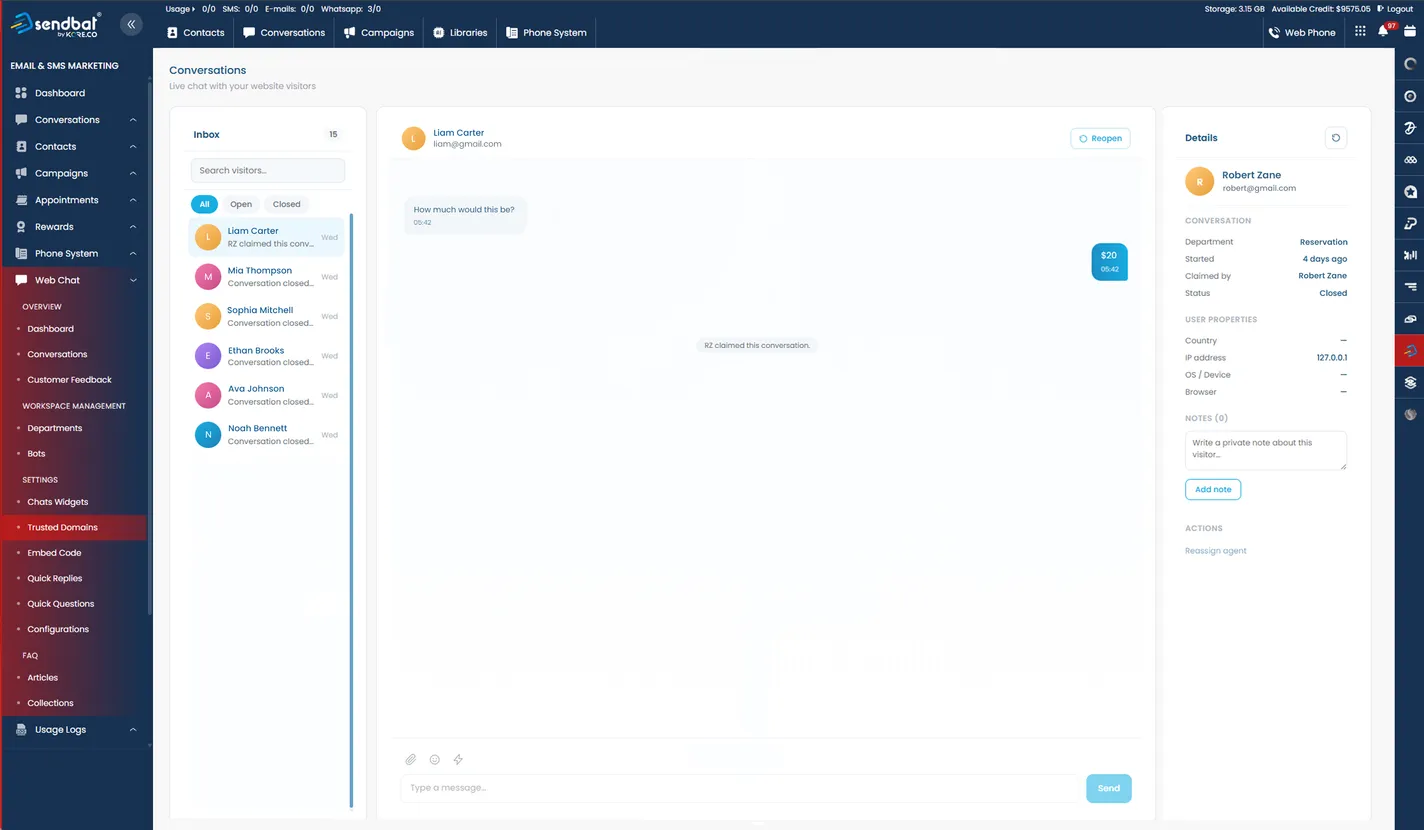Open the emoji picker icon
The width and height of the screenshot is (1424, 830).
[434, 760]
